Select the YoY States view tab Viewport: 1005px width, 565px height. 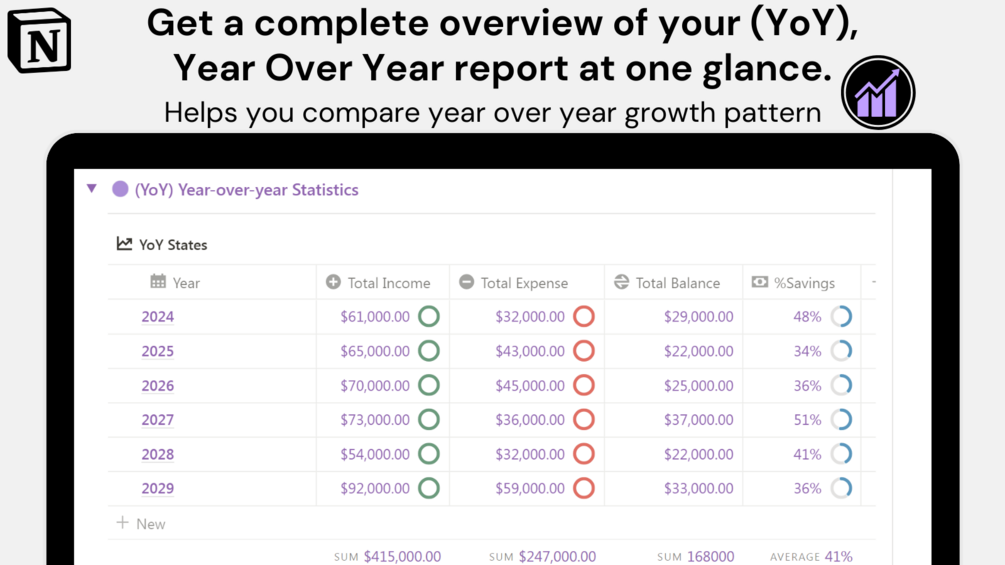point(163,244)
